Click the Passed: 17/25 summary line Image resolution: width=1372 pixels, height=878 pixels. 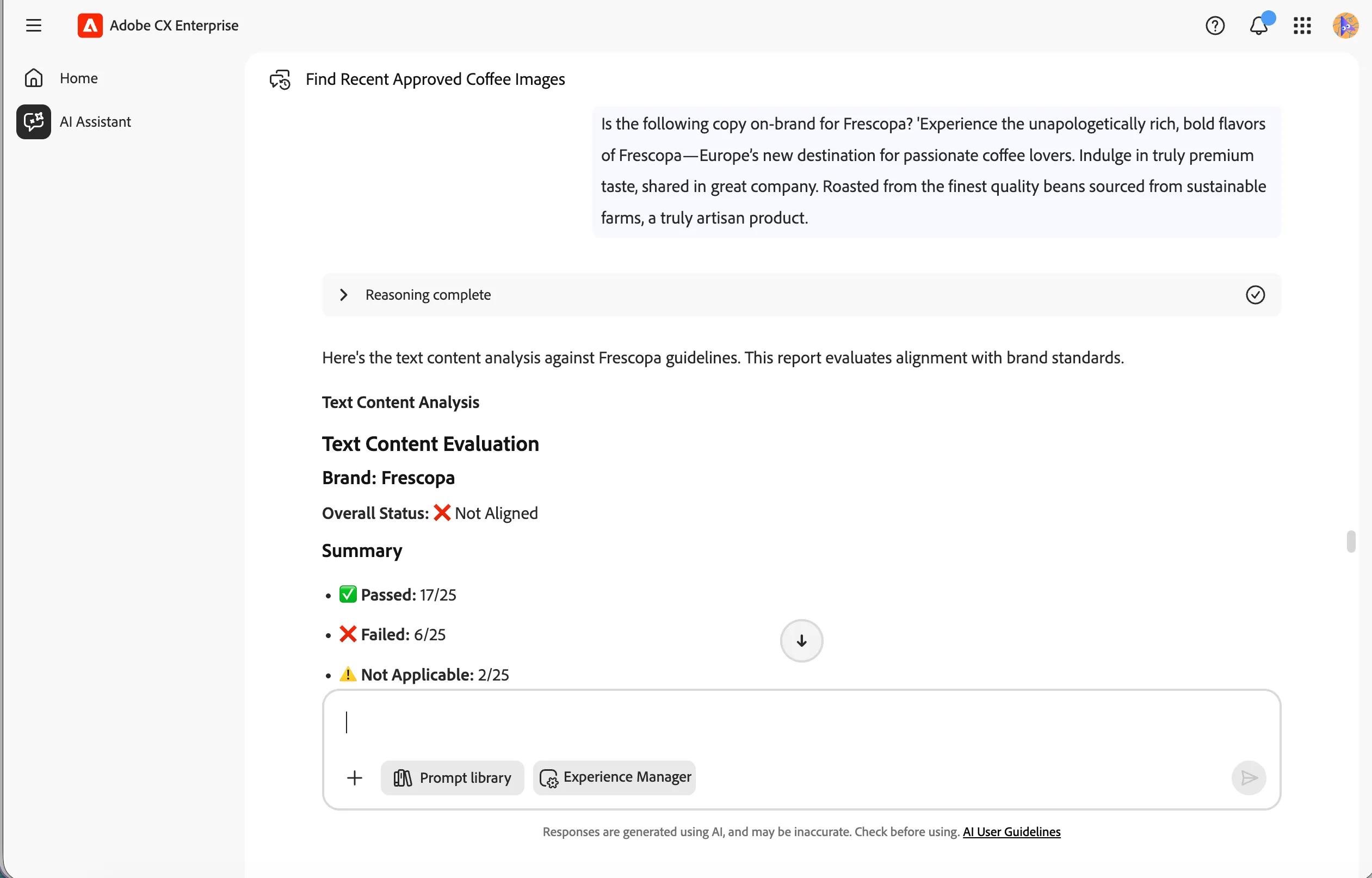click(397, 595)
